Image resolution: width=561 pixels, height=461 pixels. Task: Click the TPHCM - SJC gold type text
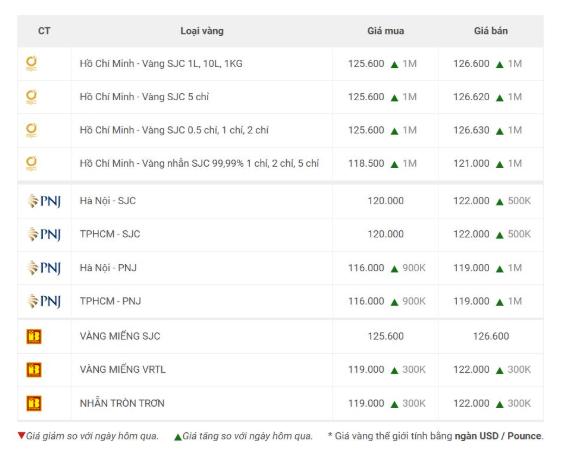coord(110,234)
